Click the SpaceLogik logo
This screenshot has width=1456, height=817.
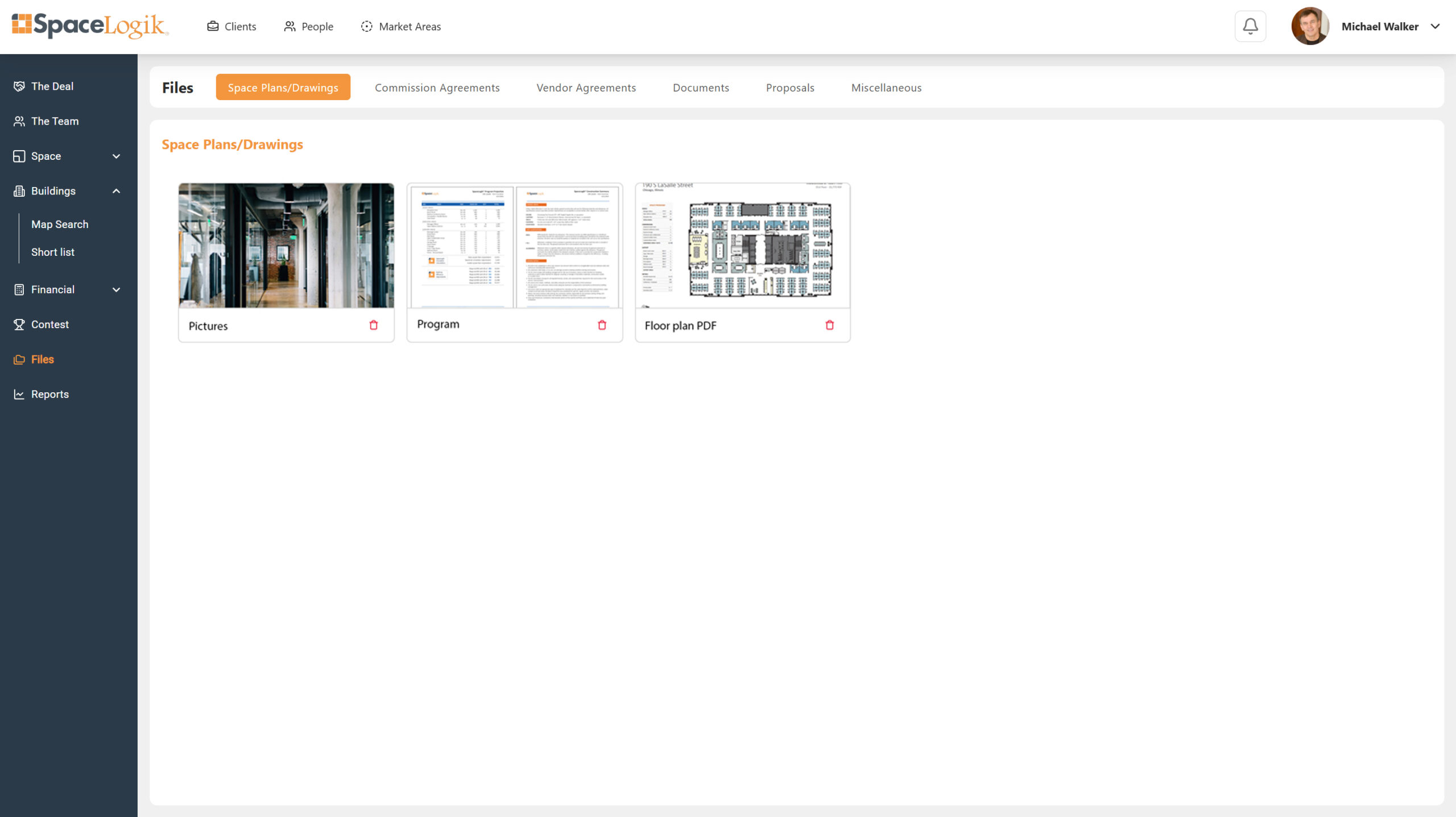(x=90, y=26)
